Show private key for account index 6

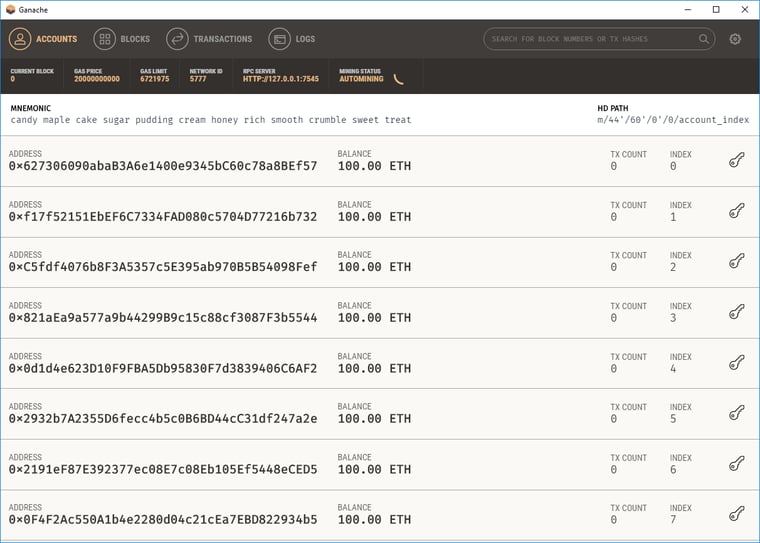(736, 463)
